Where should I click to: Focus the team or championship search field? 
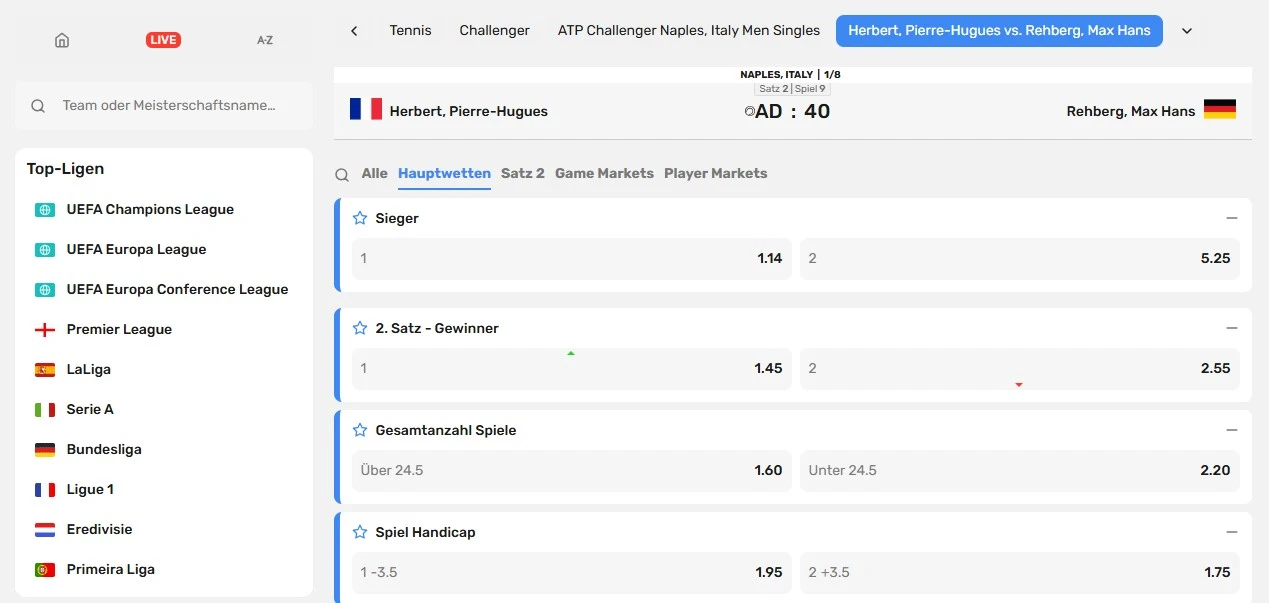coord(164,105)
